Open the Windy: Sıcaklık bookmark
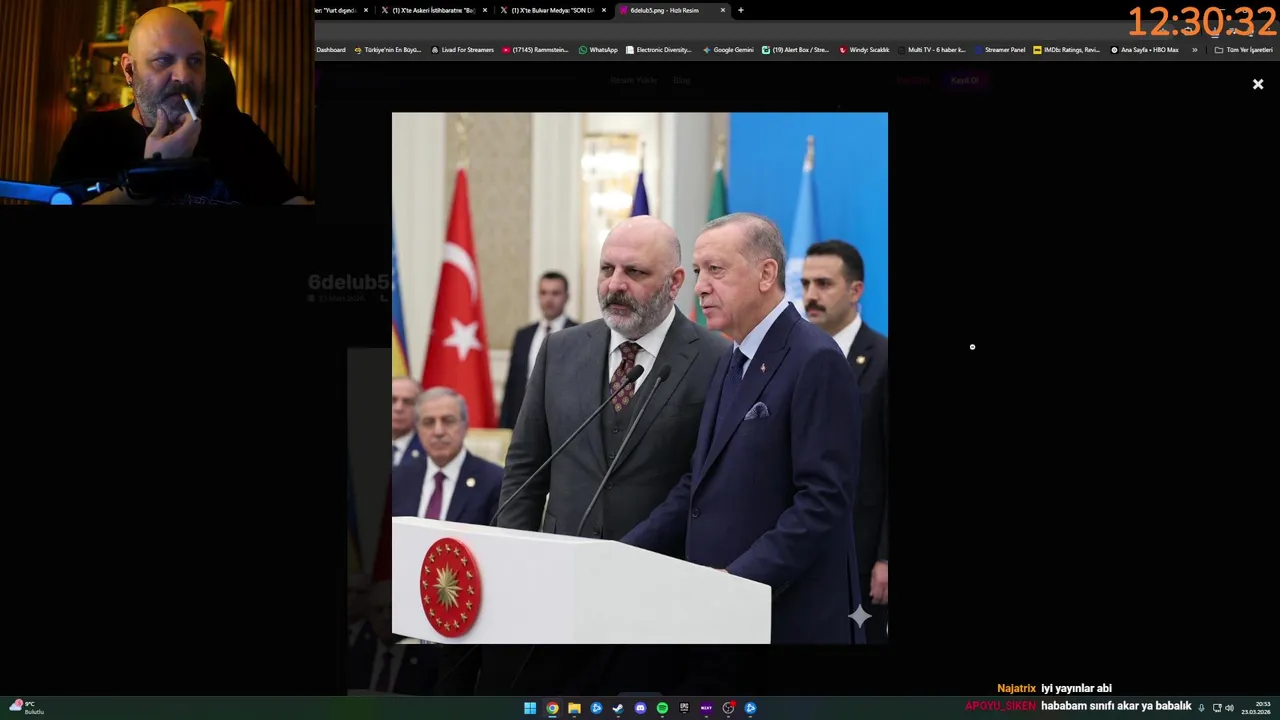1280x720 pixels. 864,50
